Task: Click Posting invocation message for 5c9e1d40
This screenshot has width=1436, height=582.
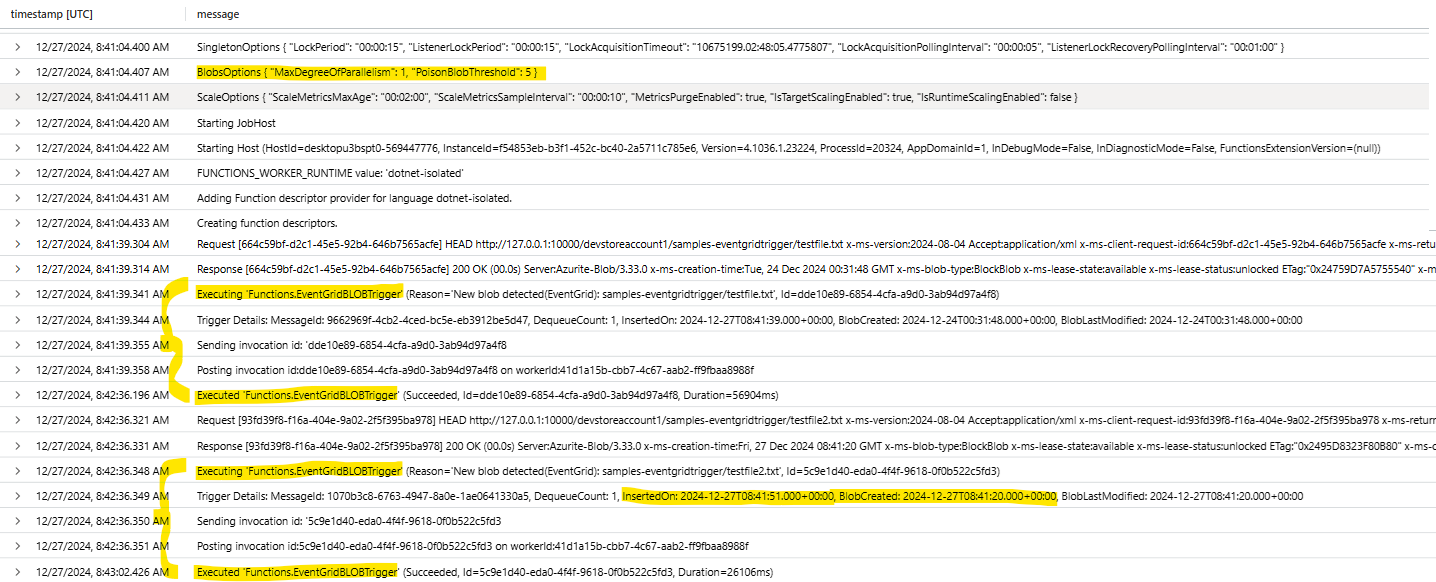Action: pos(472,546)
